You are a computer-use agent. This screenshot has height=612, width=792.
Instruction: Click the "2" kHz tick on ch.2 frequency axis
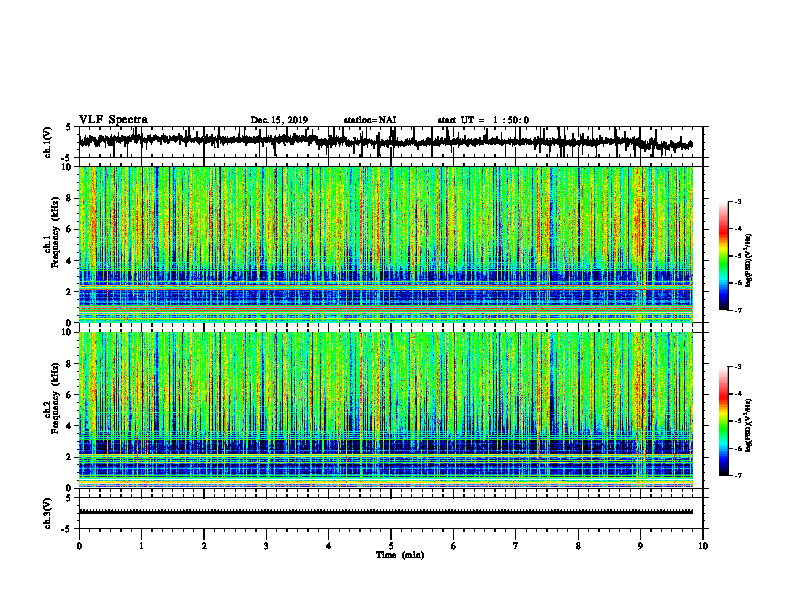[70, 457]
